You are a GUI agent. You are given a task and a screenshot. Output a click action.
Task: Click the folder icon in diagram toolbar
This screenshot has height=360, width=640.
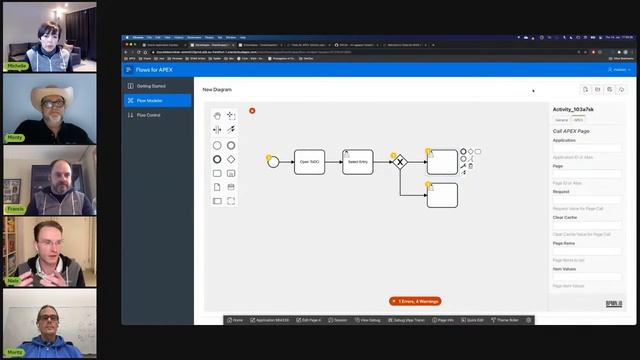pos(598,89)
